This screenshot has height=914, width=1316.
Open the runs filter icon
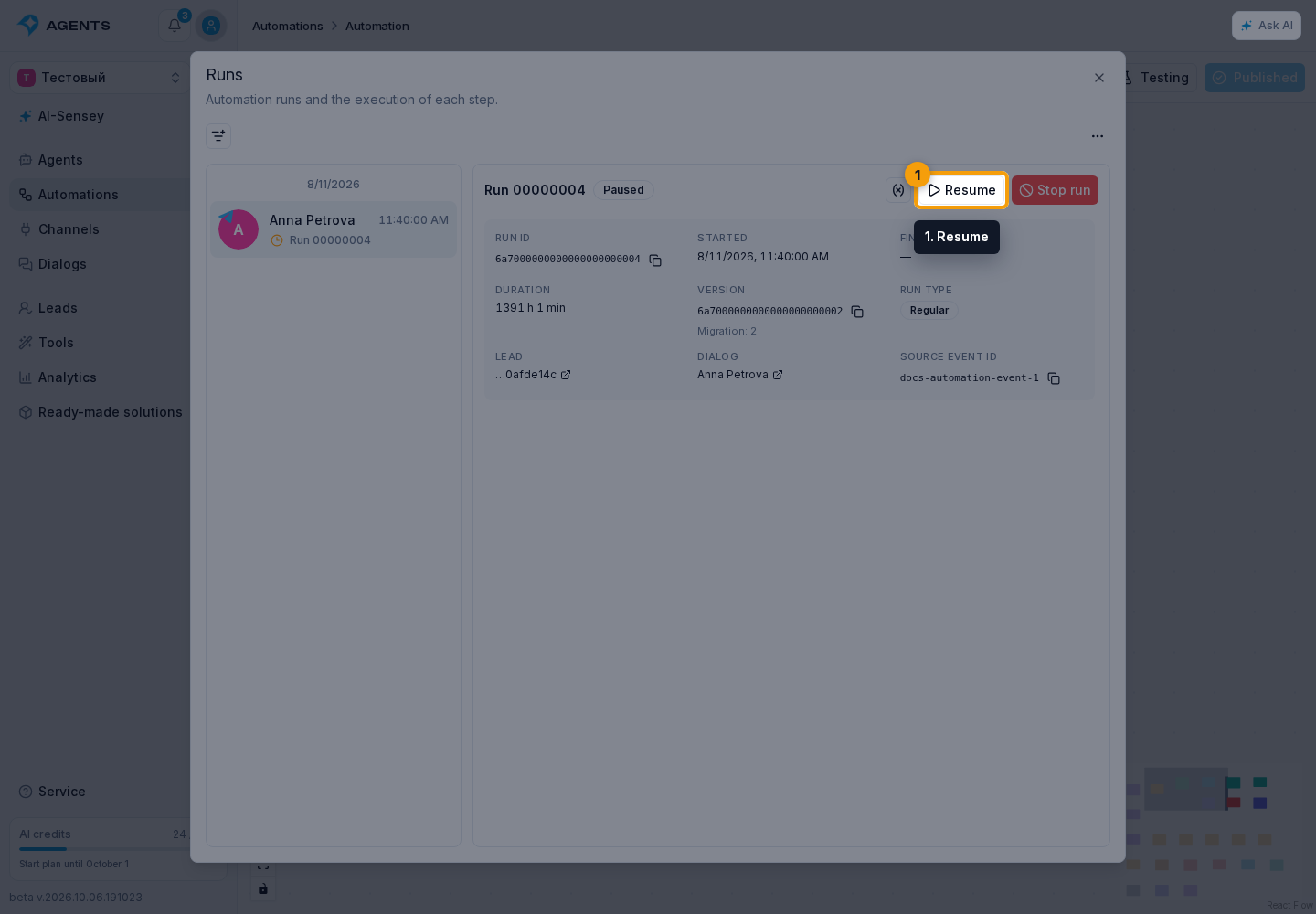click(218, 136)
